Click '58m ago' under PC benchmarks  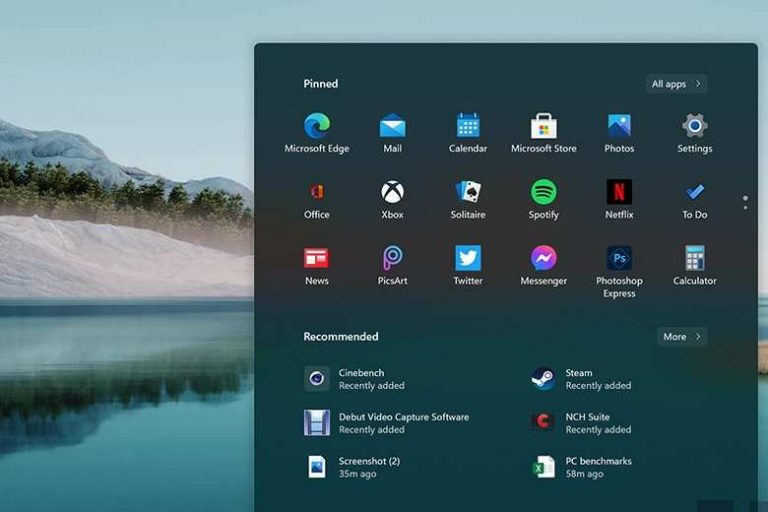point(584,474)
